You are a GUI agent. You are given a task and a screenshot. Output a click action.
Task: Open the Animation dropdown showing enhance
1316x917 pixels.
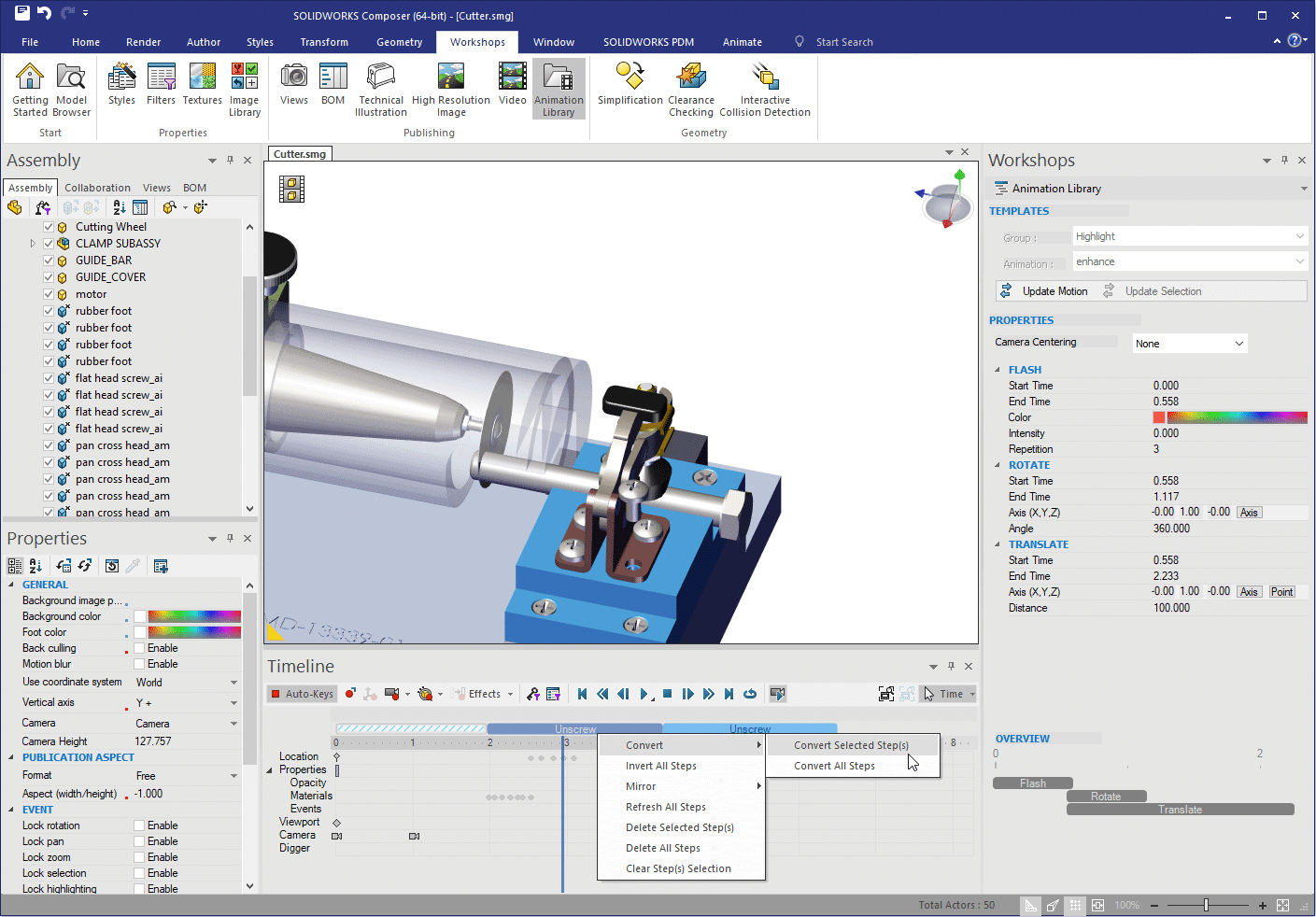(x=1190, y=261)
